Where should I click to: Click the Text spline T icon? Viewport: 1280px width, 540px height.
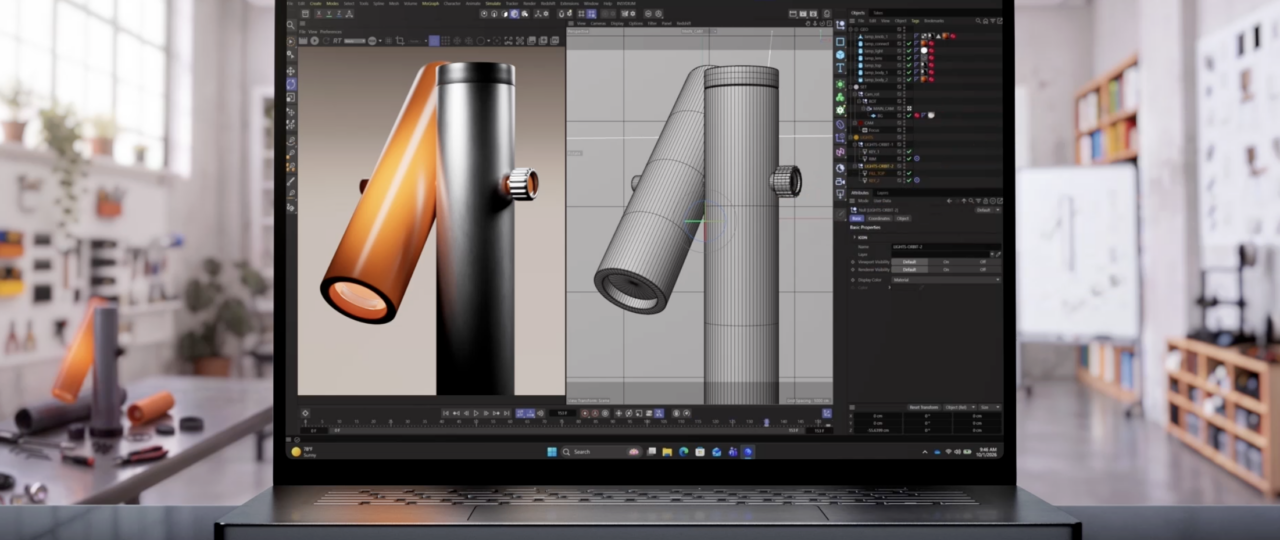(840, 67)
